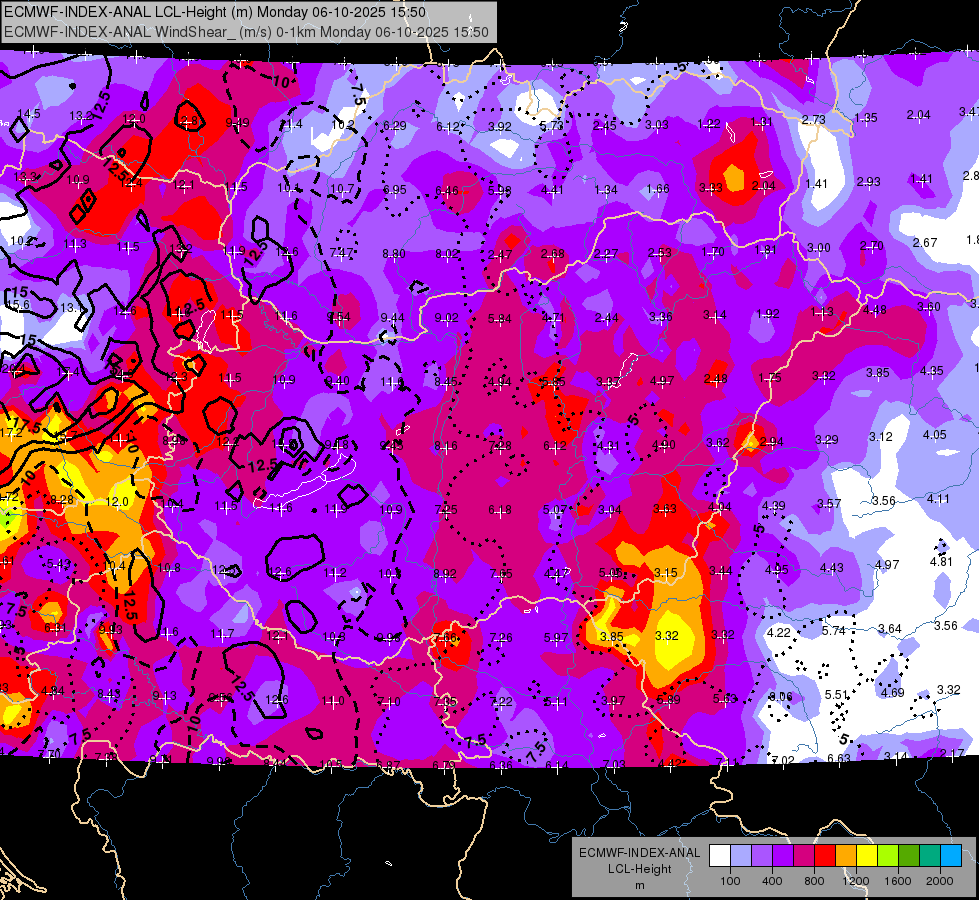Select the grid value 7.10
The image size is (979, 900).
pos(388,701)
